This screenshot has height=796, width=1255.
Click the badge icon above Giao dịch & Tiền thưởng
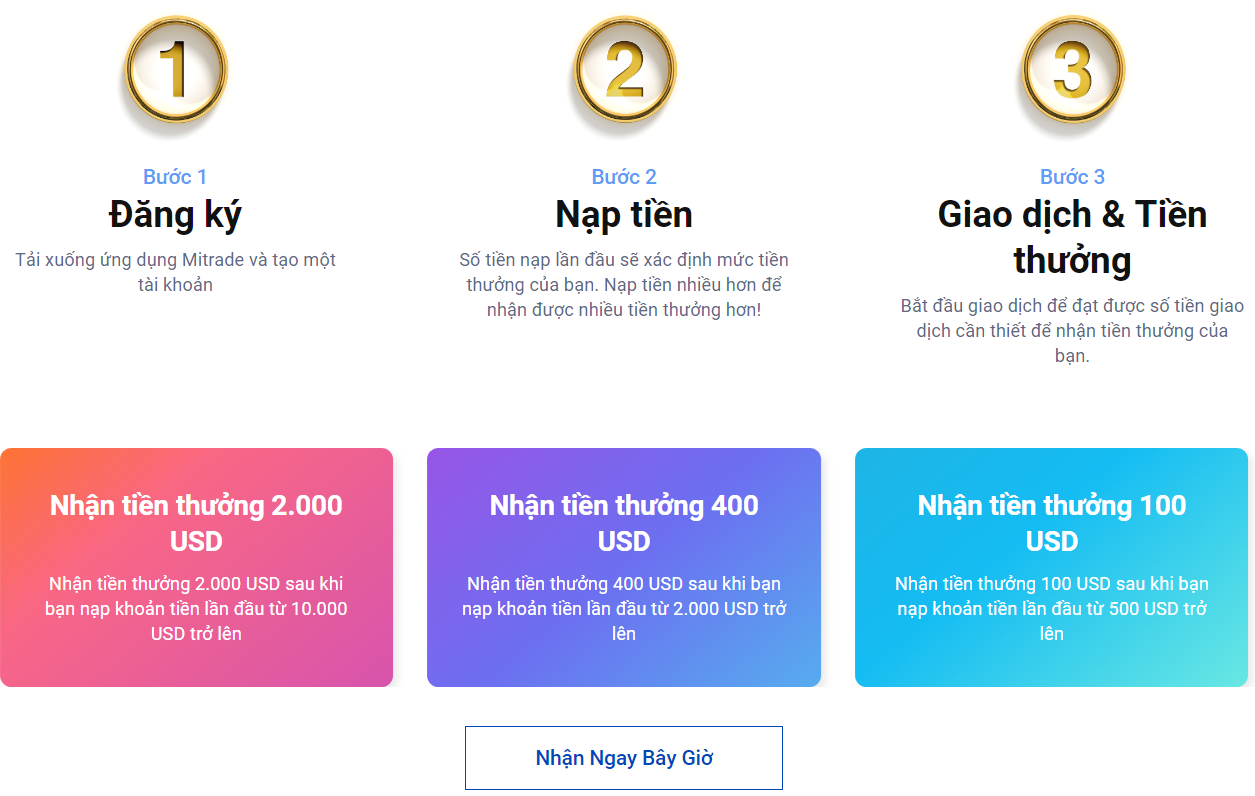point(1071,68)
